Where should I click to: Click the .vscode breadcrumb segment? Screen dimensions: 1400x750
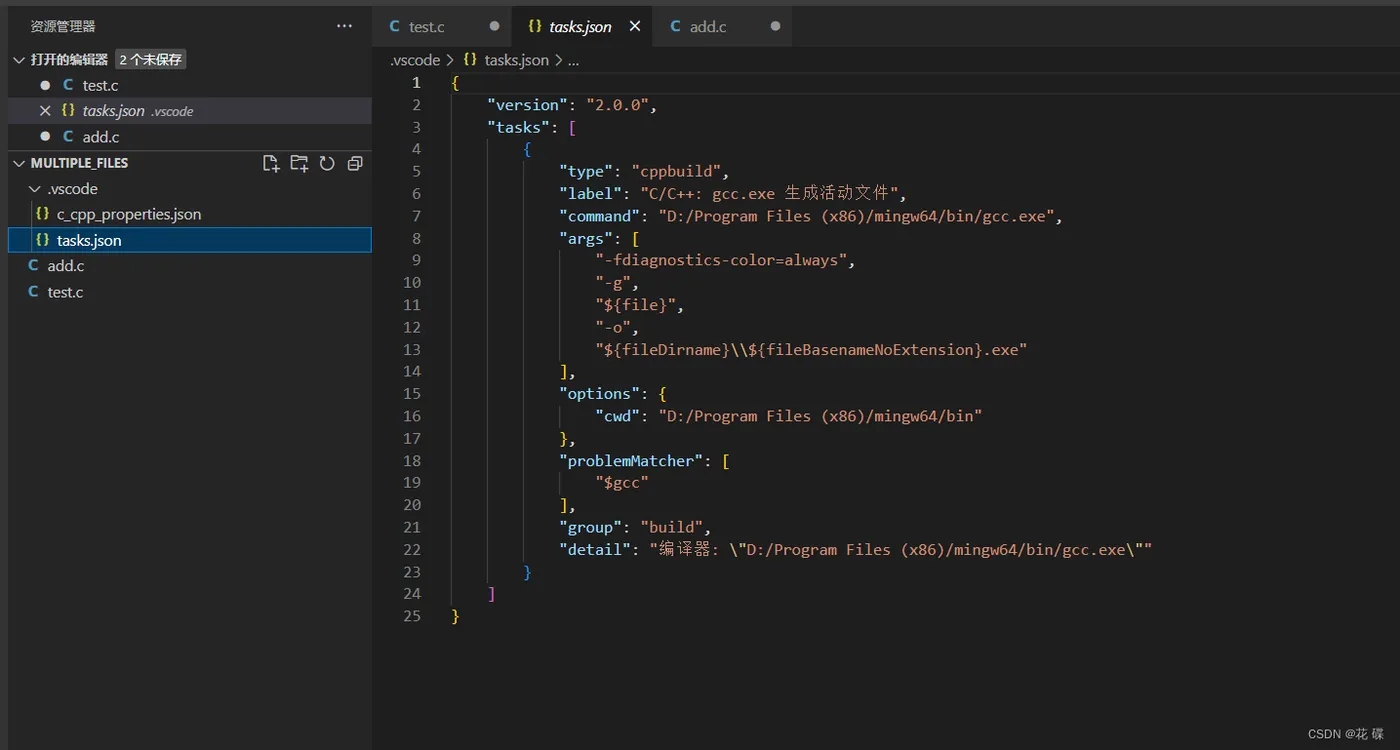(x=415, y=60)
